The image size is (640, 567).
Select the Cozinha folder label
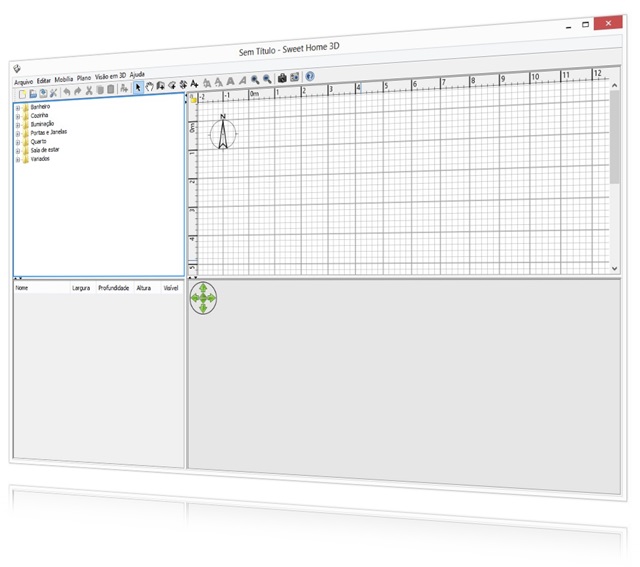click(x=39, y=116)
